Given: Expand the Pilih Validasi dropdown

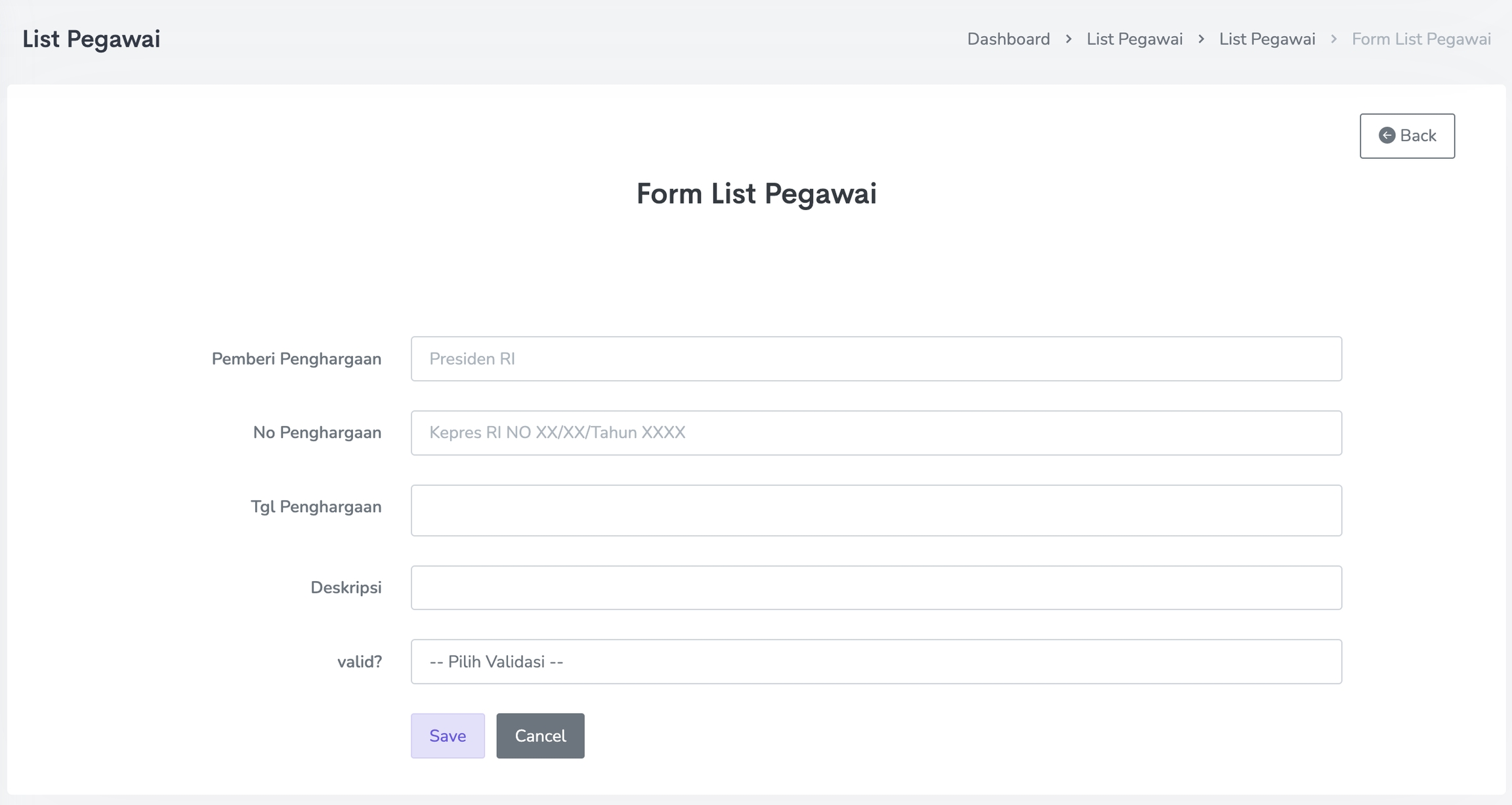Looking at the screenshot, I should pyautogui.click(x=876, y=662).
